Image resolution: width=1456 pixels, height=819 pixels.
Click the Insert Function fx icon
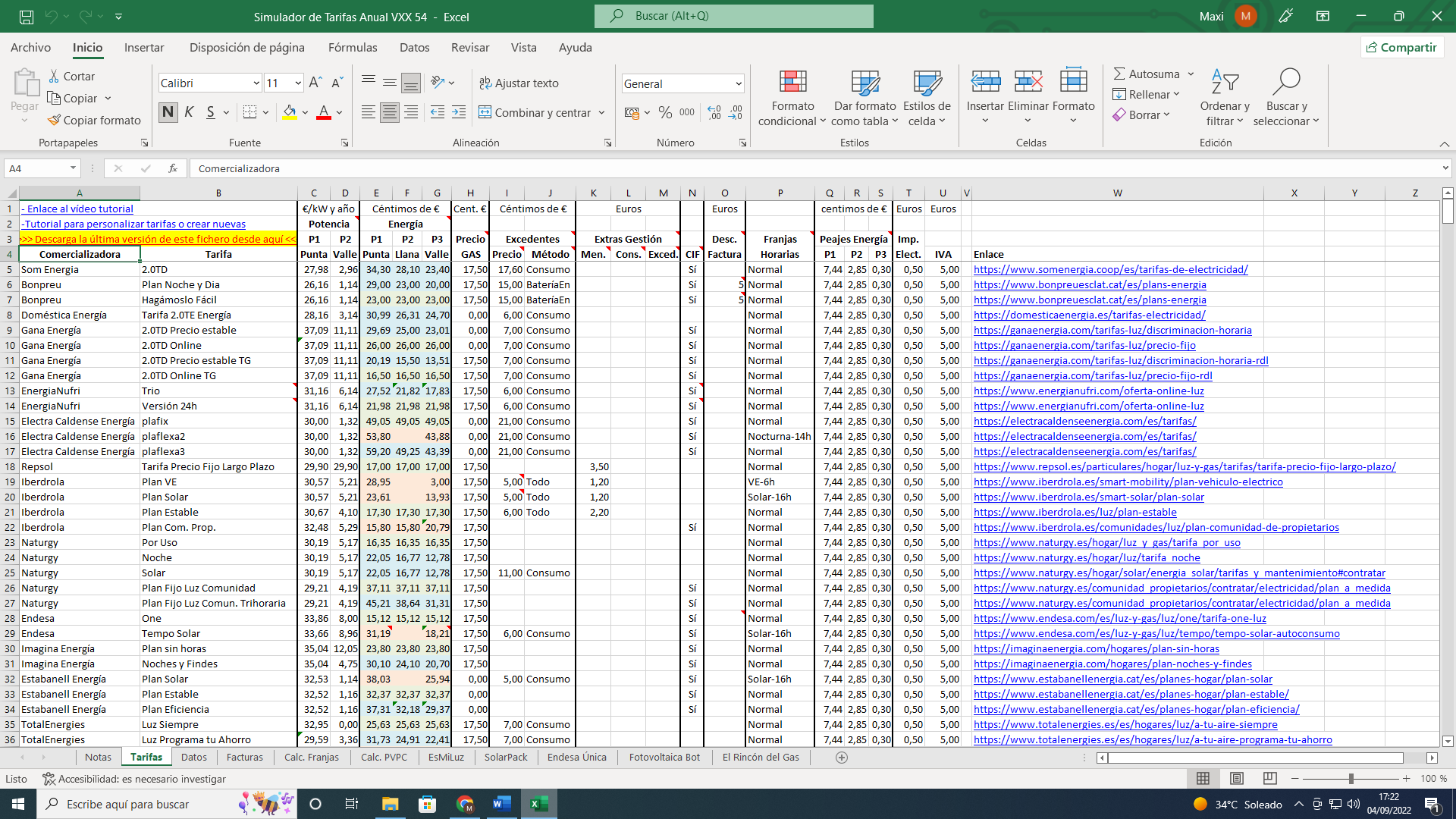(173, 168)
